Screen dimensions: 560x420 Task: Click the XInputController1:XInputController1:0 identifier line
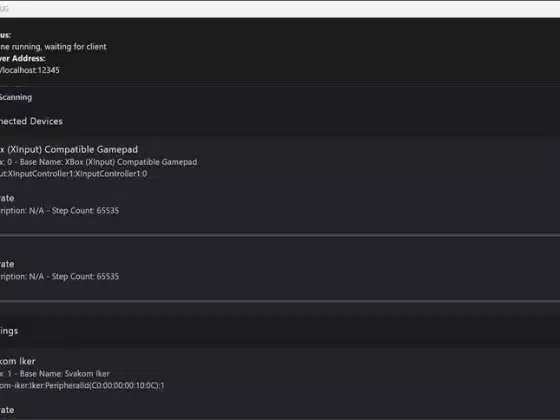(74, 174)
